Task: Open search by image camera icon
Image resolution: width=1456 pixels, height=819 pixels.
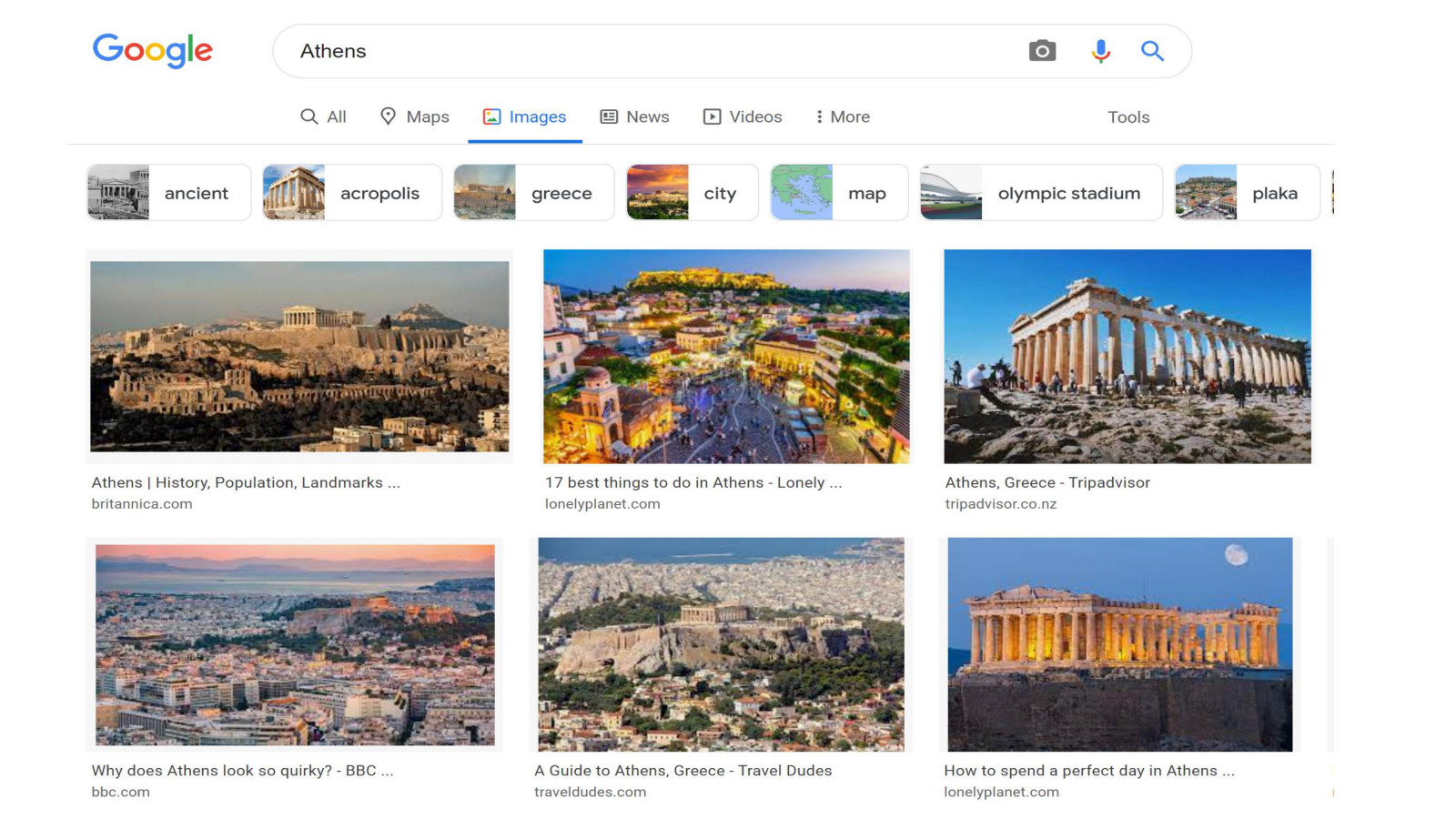Action: click(x=1042, y=51)
